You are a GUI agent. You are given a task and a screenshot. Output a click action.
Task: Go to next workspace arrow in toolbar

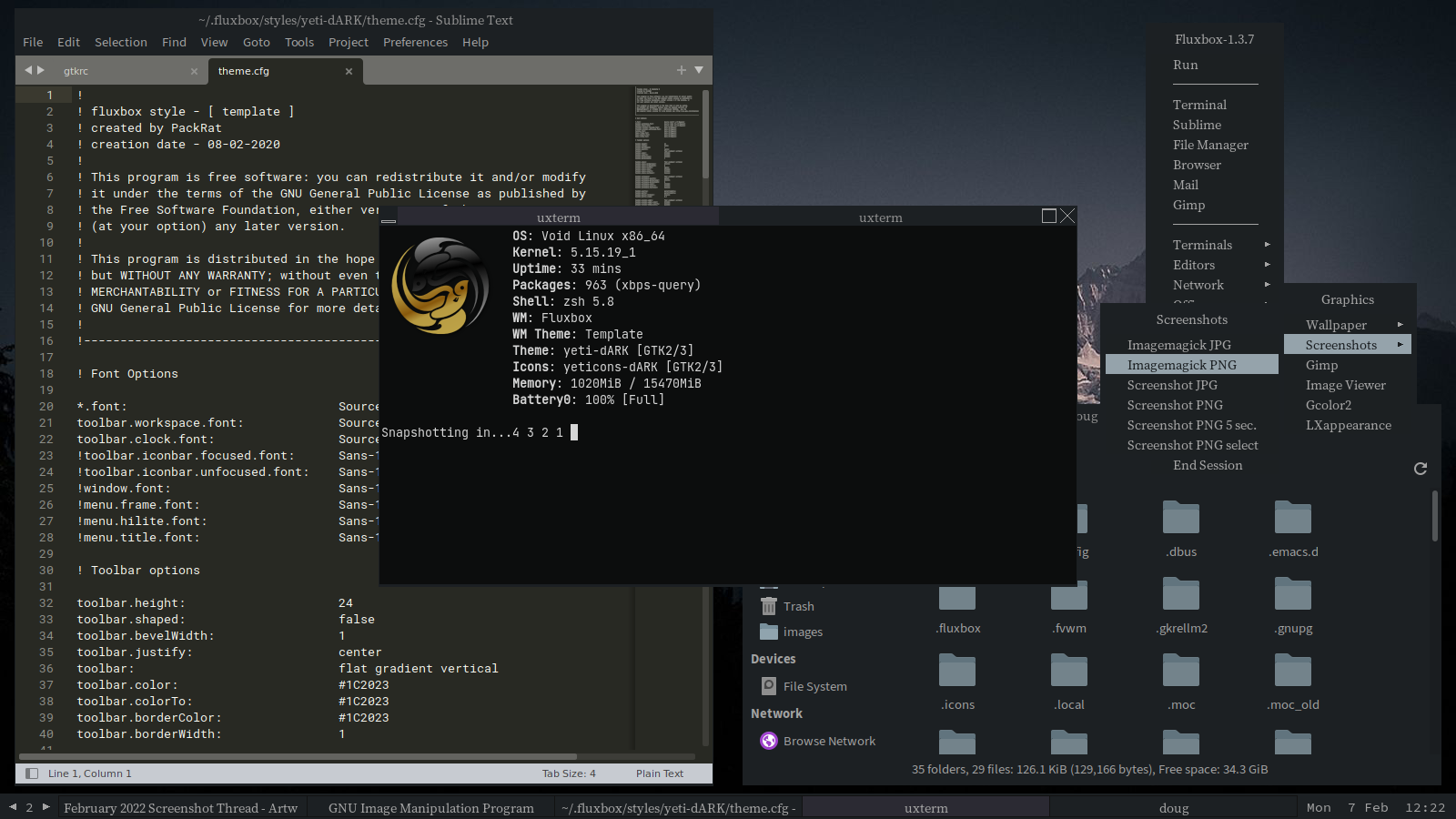[x=46, y=806]
